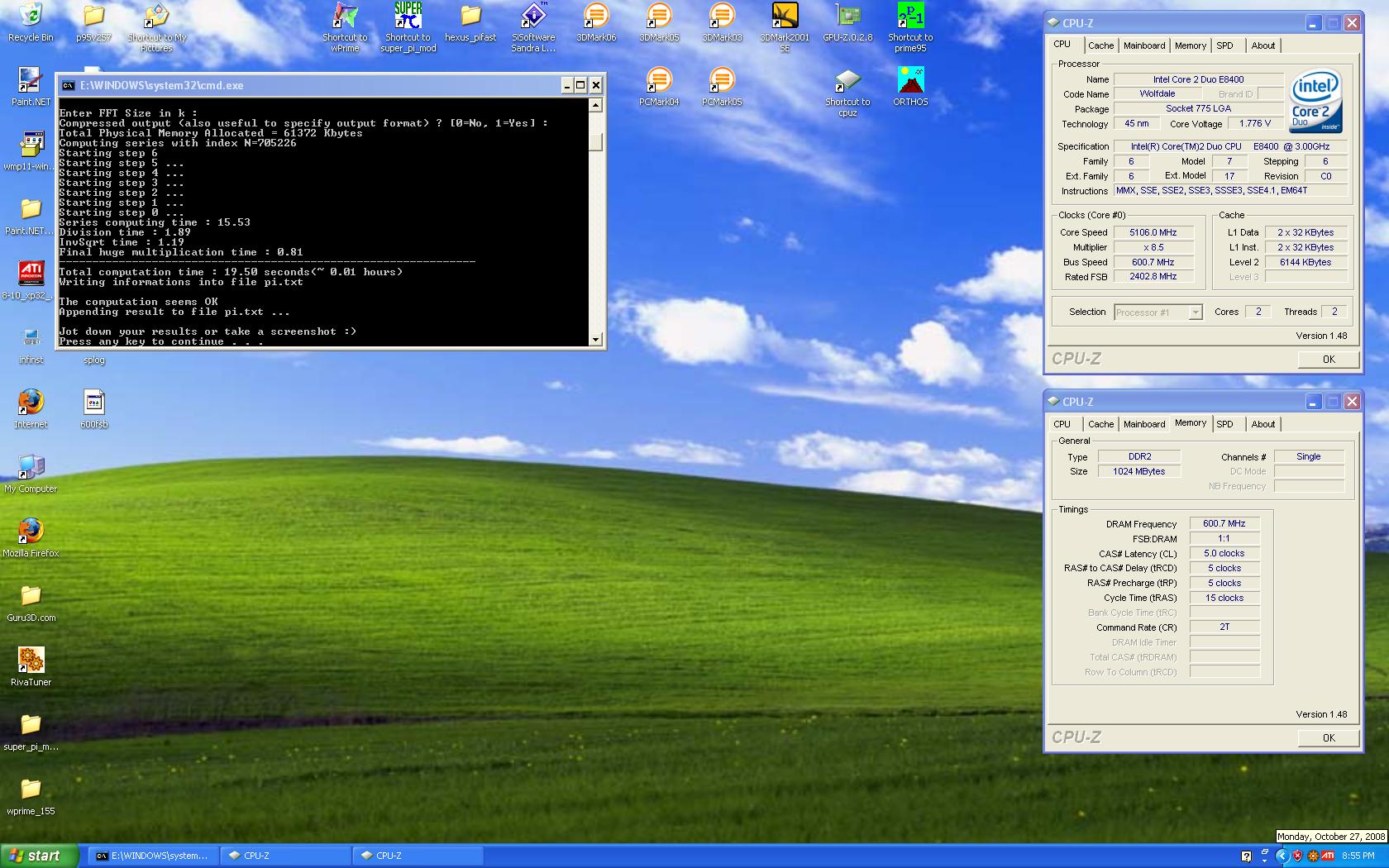
Task: Click the Rated FSB value 2402.8 MHz
Action: [1153, 277]
